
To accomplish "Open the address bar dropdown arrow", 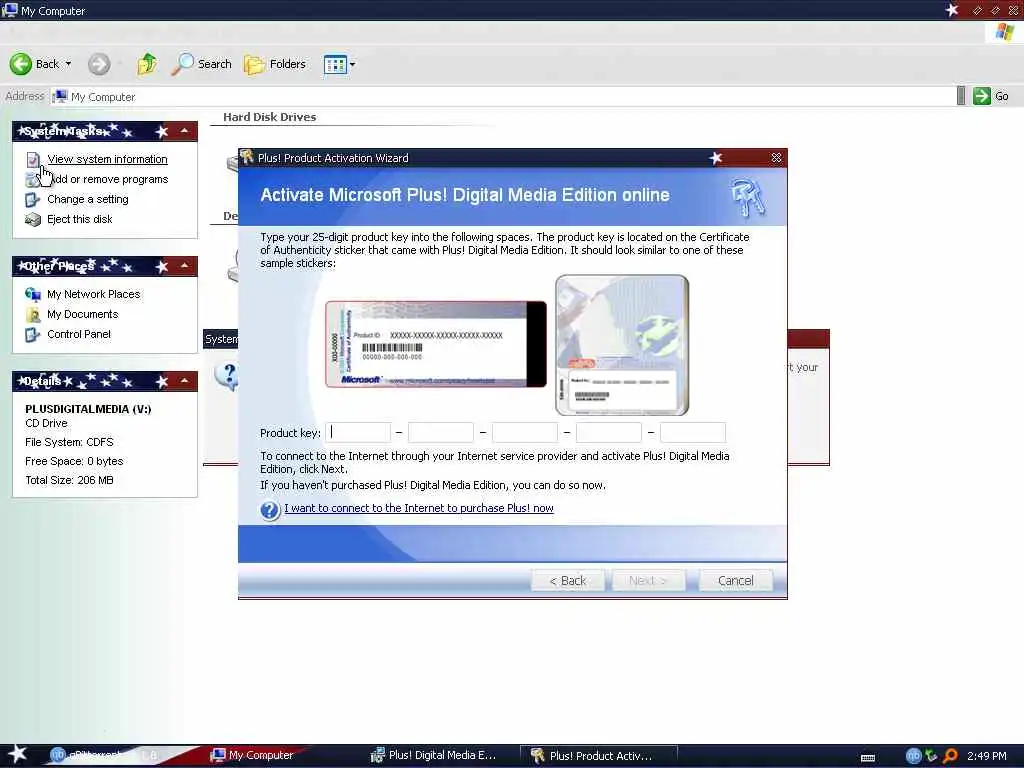I will [961, 96].
